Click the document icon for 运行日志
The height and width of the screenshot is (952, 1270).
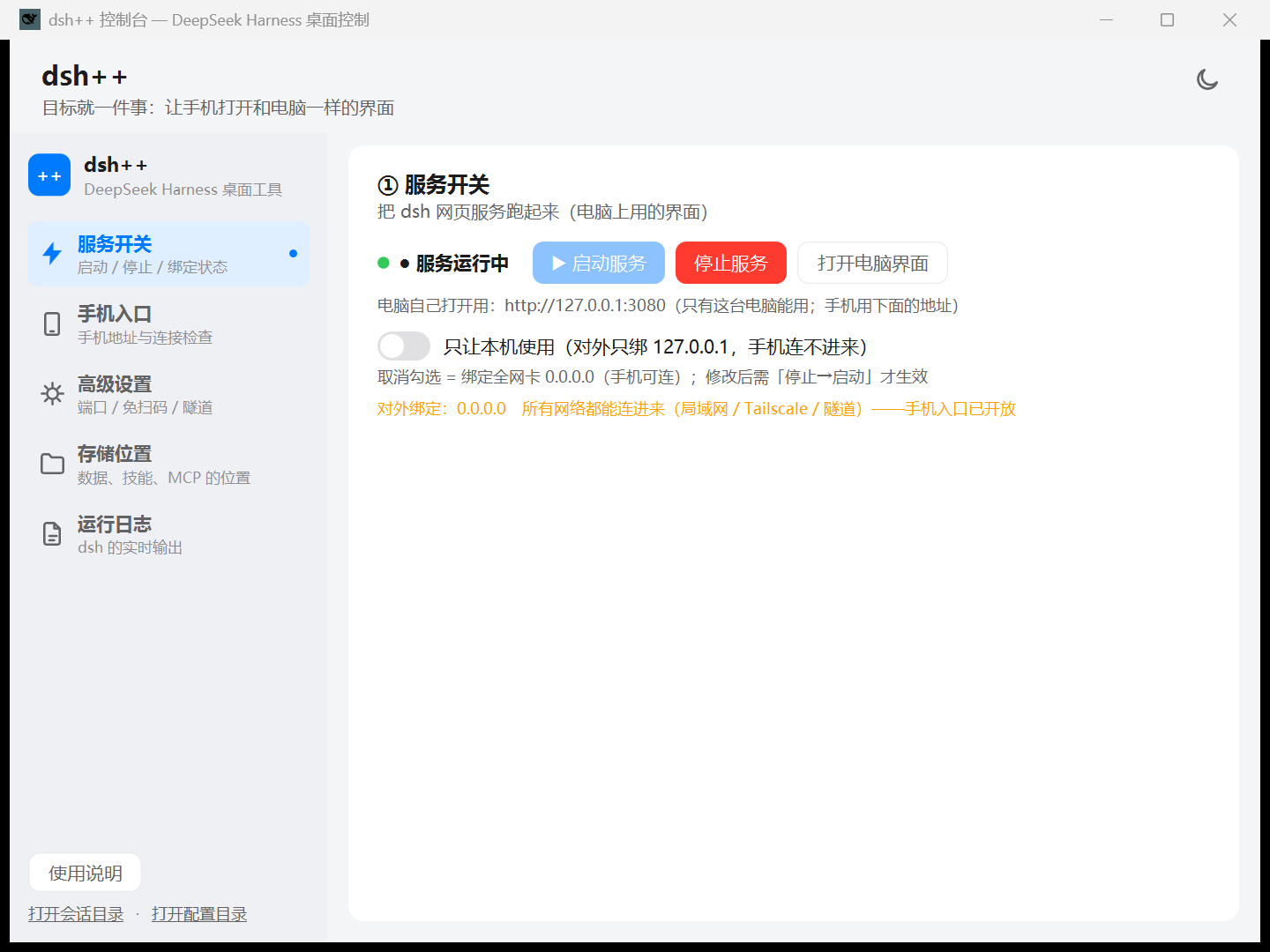[x=52, y=534]
